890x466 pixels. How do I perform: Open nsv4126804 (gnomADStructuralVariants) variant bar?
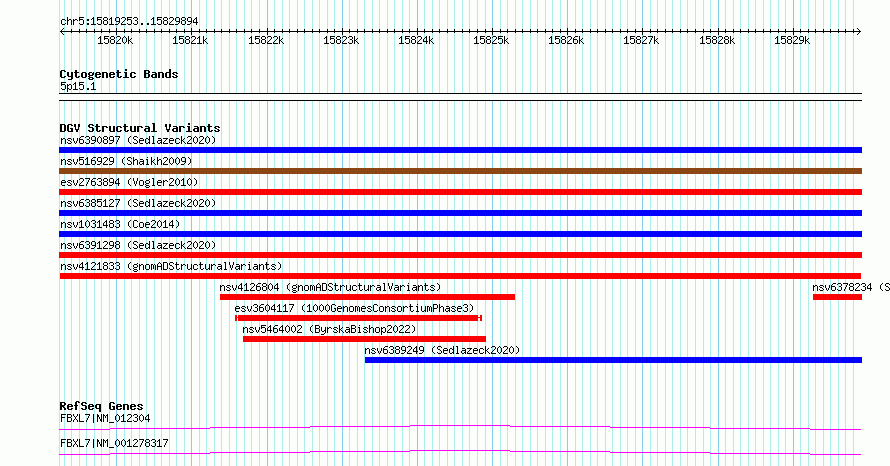tap(367, 297)
